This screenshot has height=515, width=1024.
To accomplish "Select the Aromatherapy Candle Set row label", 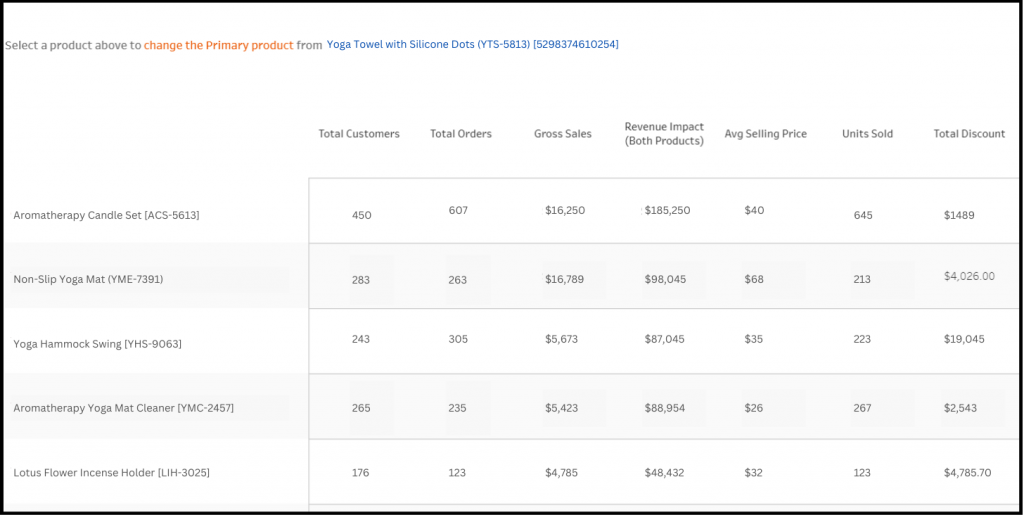I will click(106, 215).
